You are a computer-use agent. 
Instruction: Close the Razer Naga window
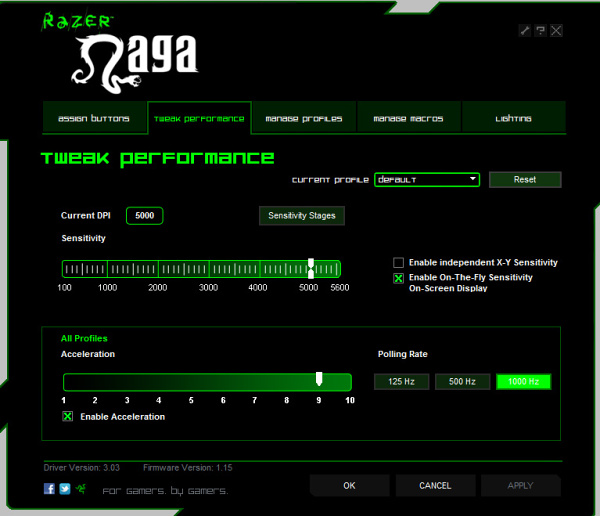click(x=556, y=31)
